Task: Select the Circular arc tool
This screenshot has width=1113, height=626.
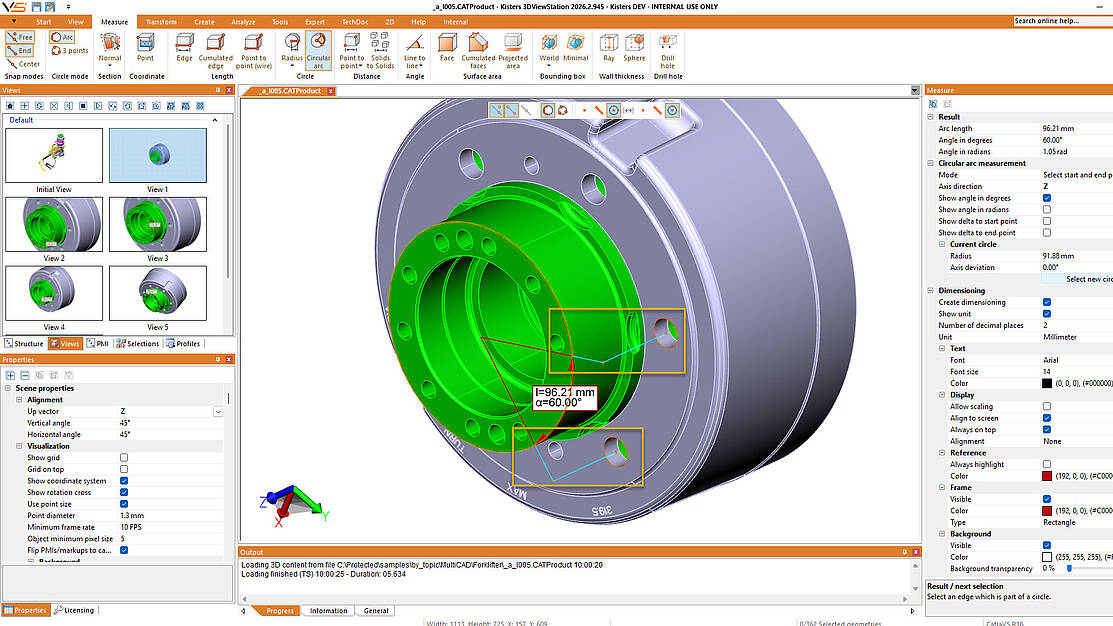Action: pos(318,50)
